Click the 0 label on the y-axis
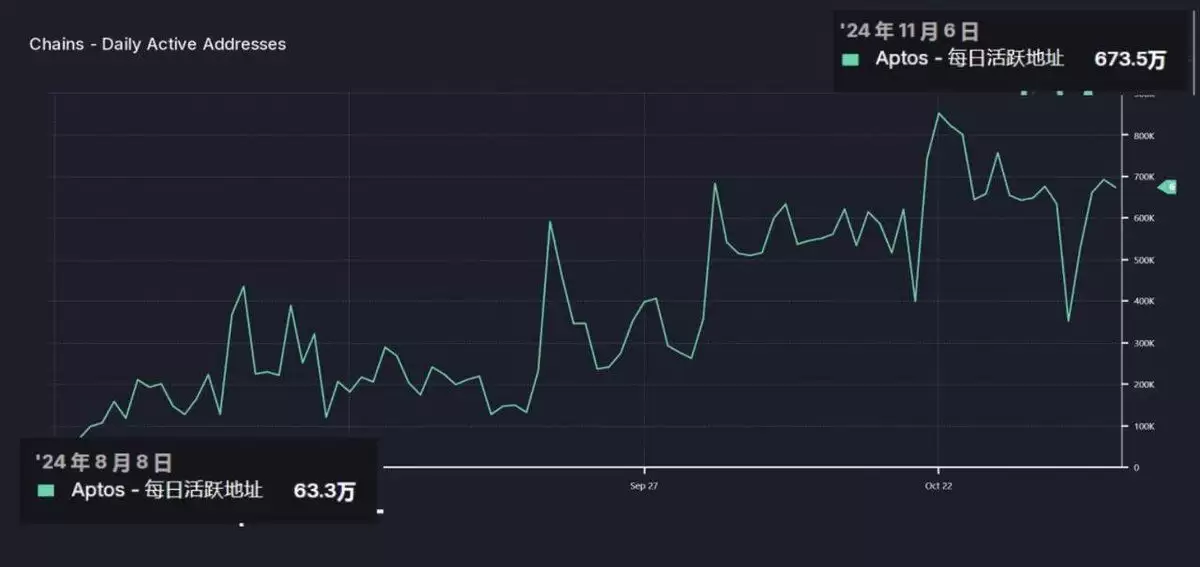The image size is (1200, 567). pyautogui.click(x=1136, y=467)
